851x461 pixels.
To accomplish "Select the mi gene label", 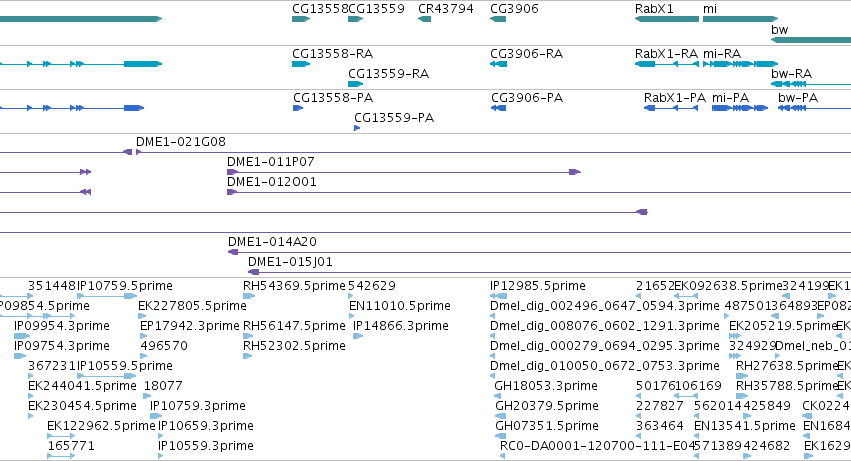I will point(710,9).
